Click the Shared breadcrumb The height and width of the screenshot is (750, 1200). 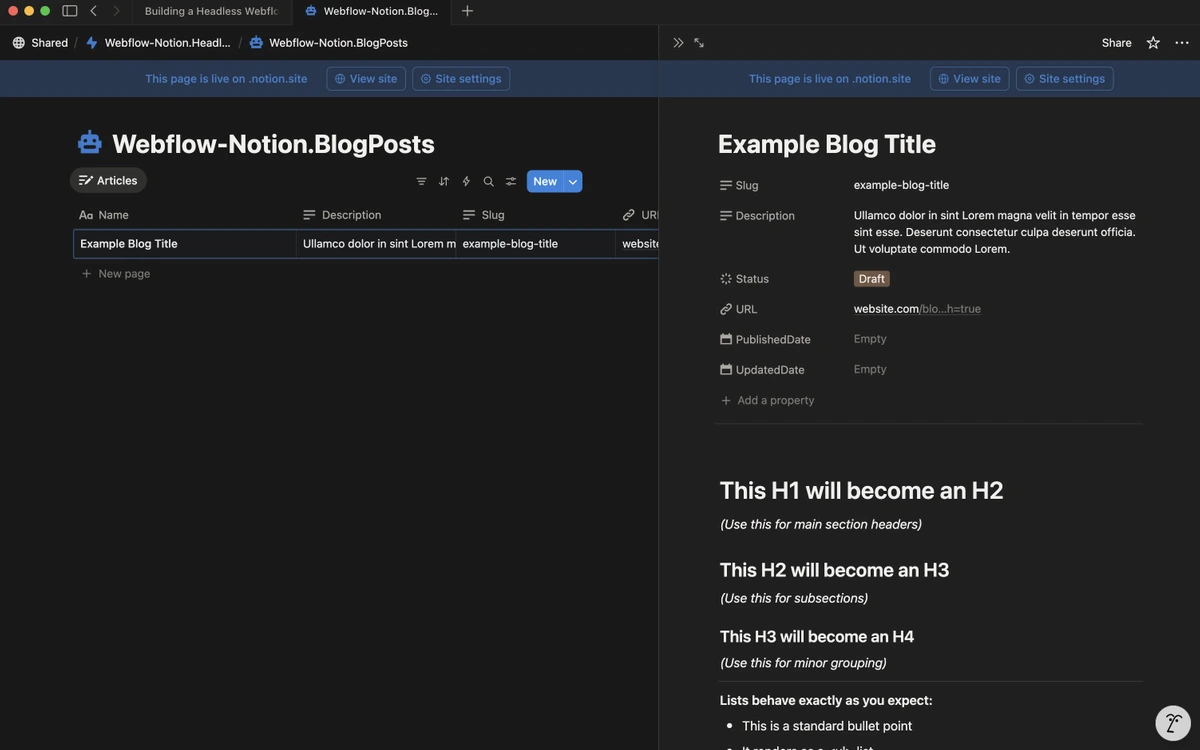49,43
